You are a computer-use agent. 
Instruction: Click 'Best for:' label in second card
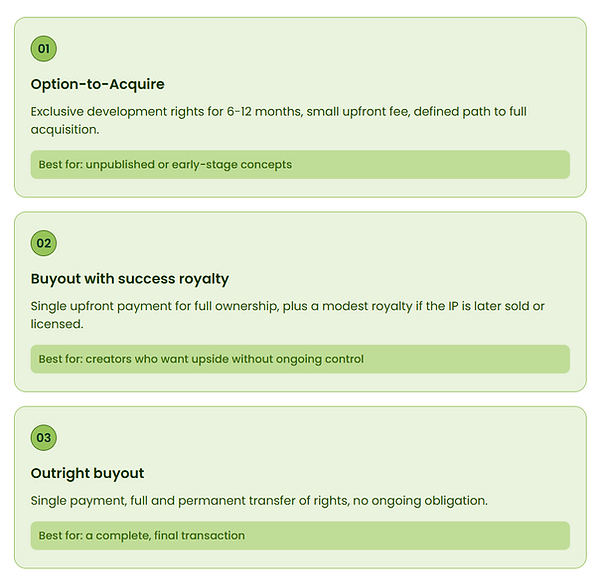(x=60, y=359)
